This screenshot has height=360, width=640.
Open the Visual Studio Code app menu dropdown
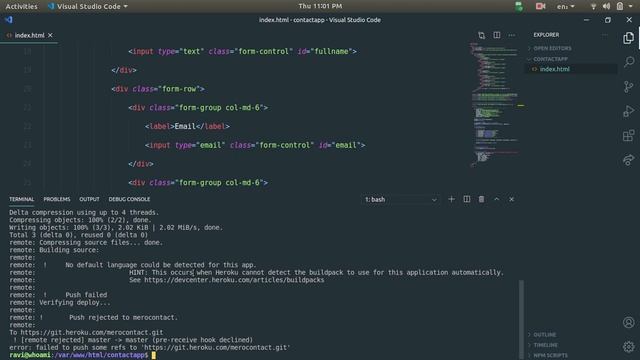87,6
